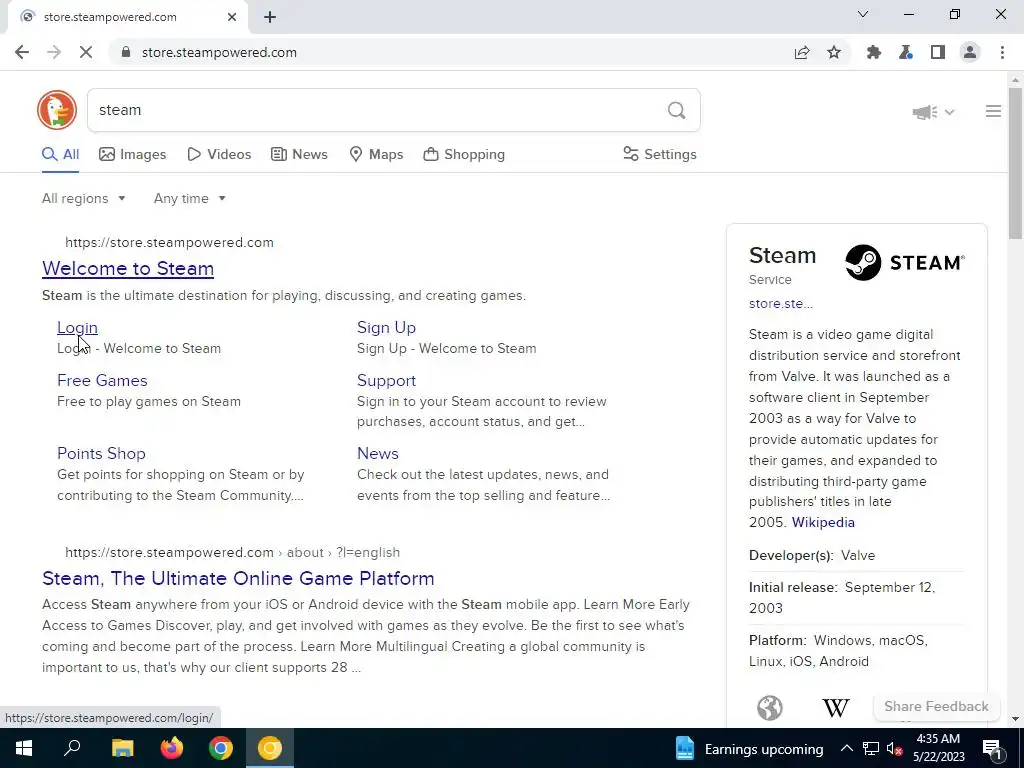The height and width of the screenshot is (768, 1024).
Task: Show hidden system tray icons
Action: pyautogui.click(x=846, y=748)
